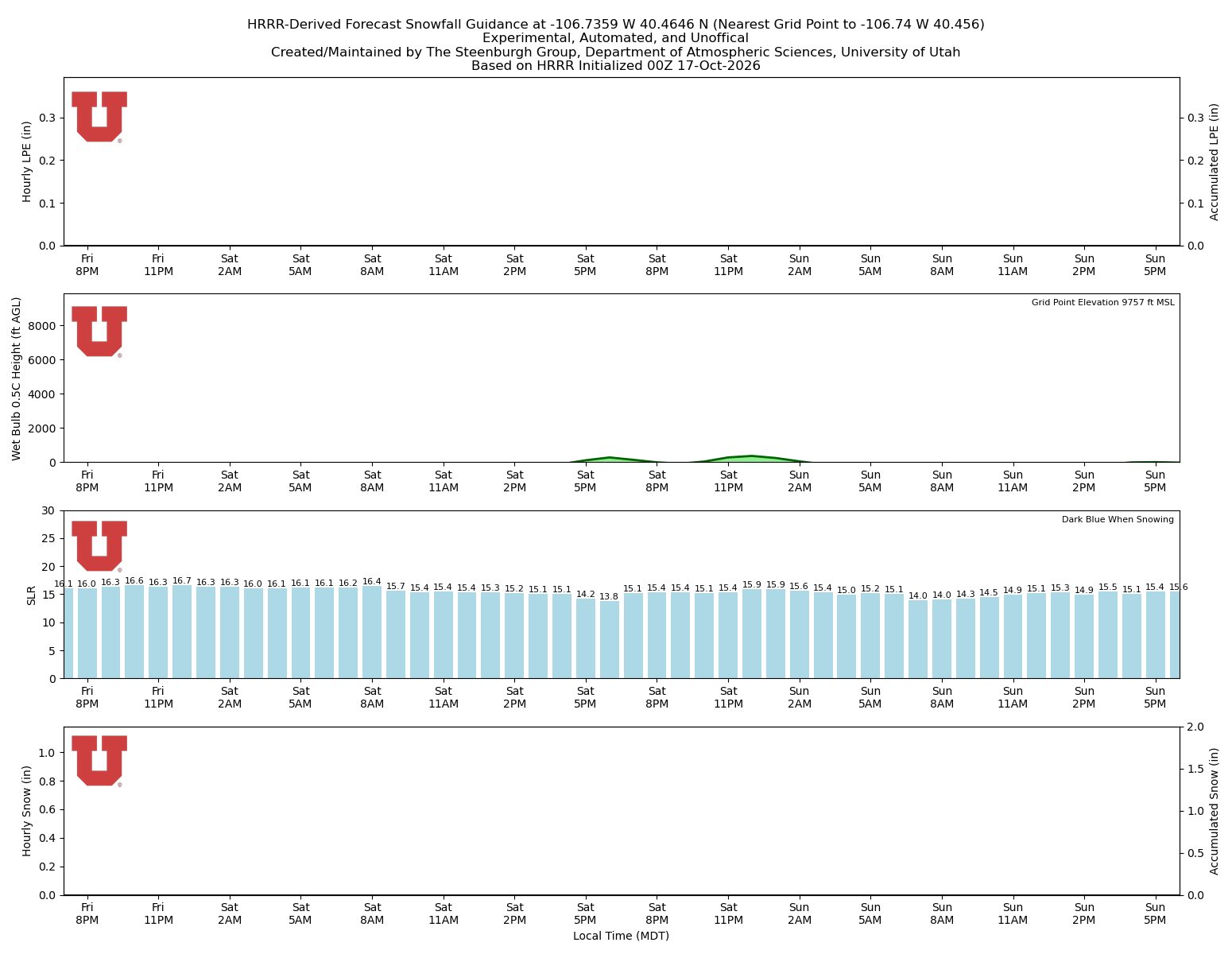Click the SLR value label 15.0

[x=847, y=591]
